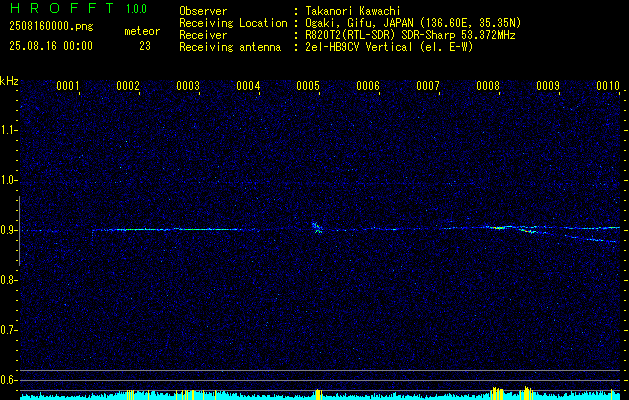Click time marker 0007
Screen dimensions: 629x400
pos(428,85)
